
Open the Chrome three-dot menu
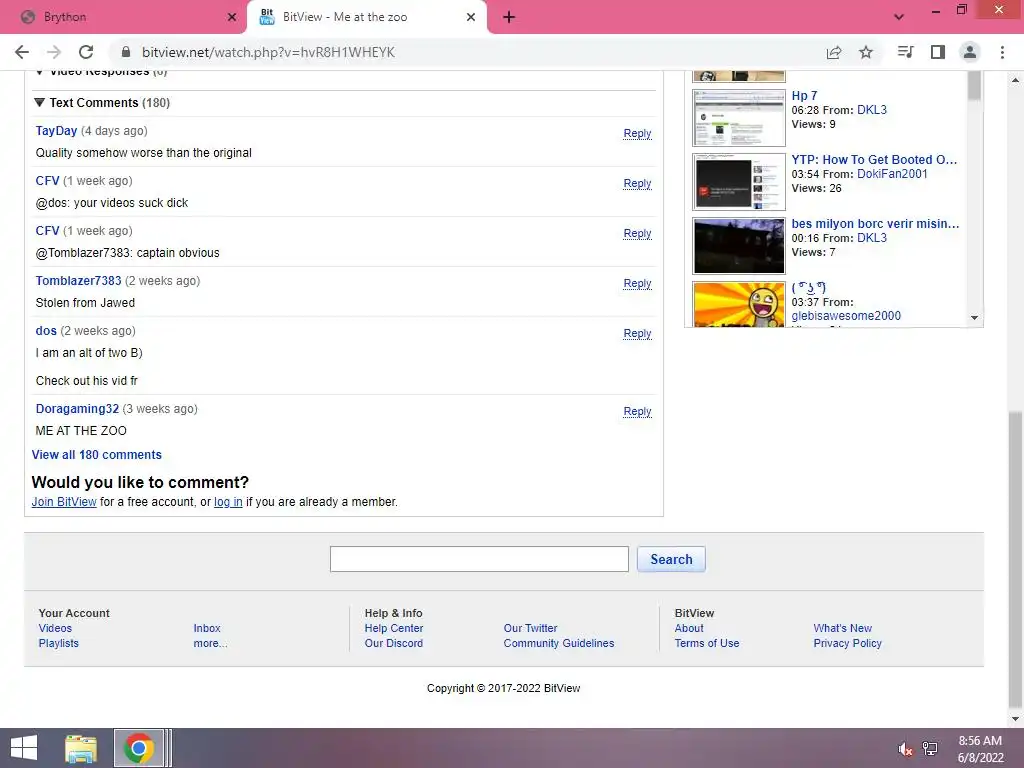(x=1002, y=52)
